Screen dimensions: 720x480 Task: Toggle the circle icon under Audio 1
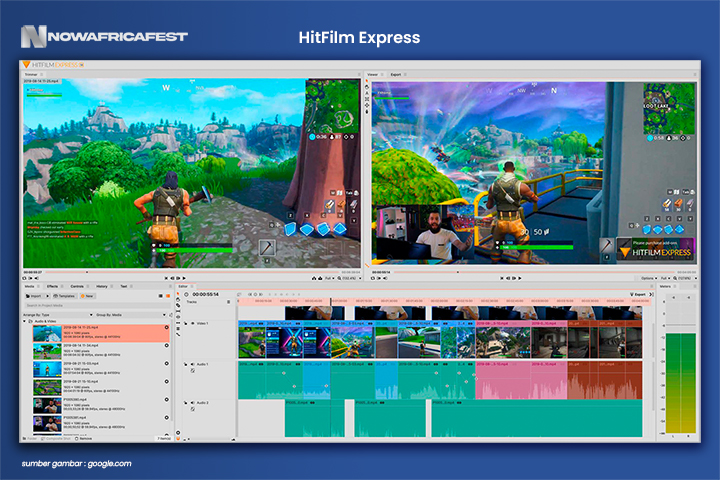coord(192,370)
